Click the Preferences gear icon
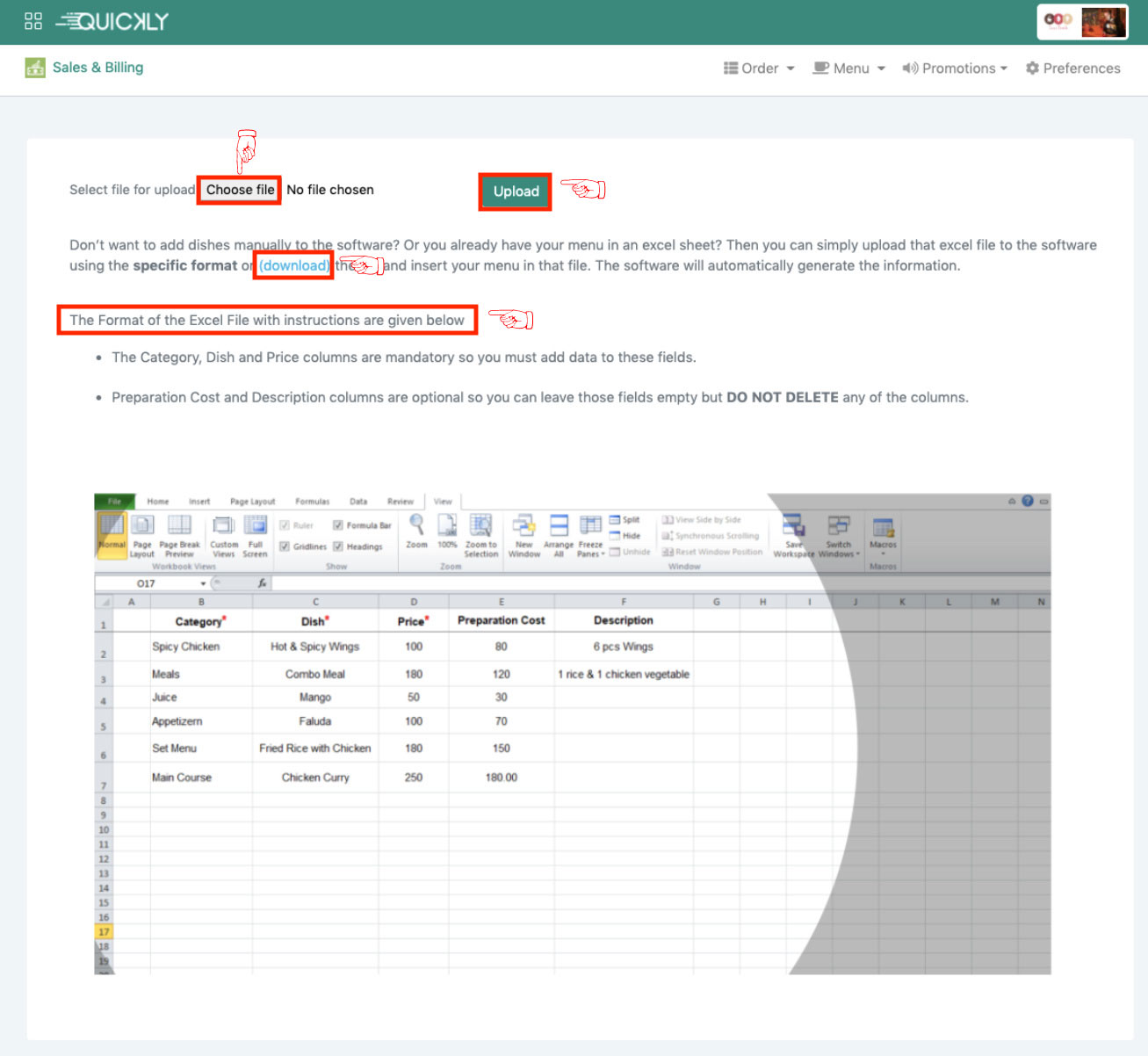1148x1056 pixels. [1032, 68]
